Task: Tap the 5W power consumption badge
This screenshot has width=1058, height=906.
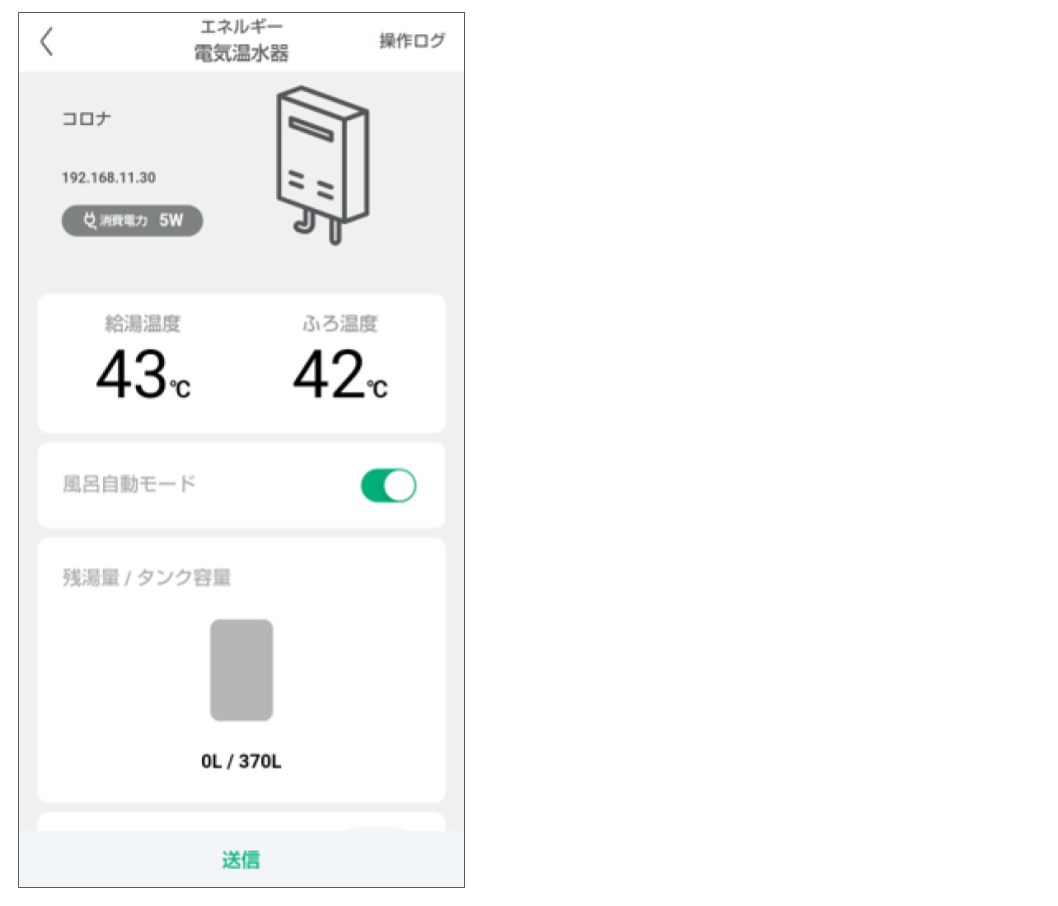Action: pyautogui.click(x=132, y=221)
